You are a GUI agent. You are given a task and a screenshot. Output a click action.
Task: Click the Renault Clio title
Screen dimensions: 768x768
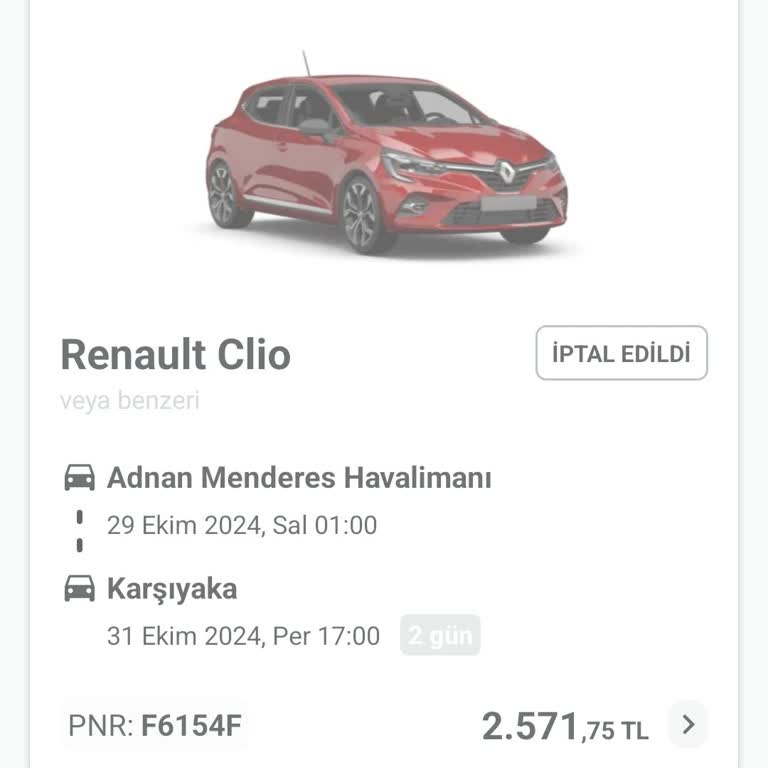point(176,354)
